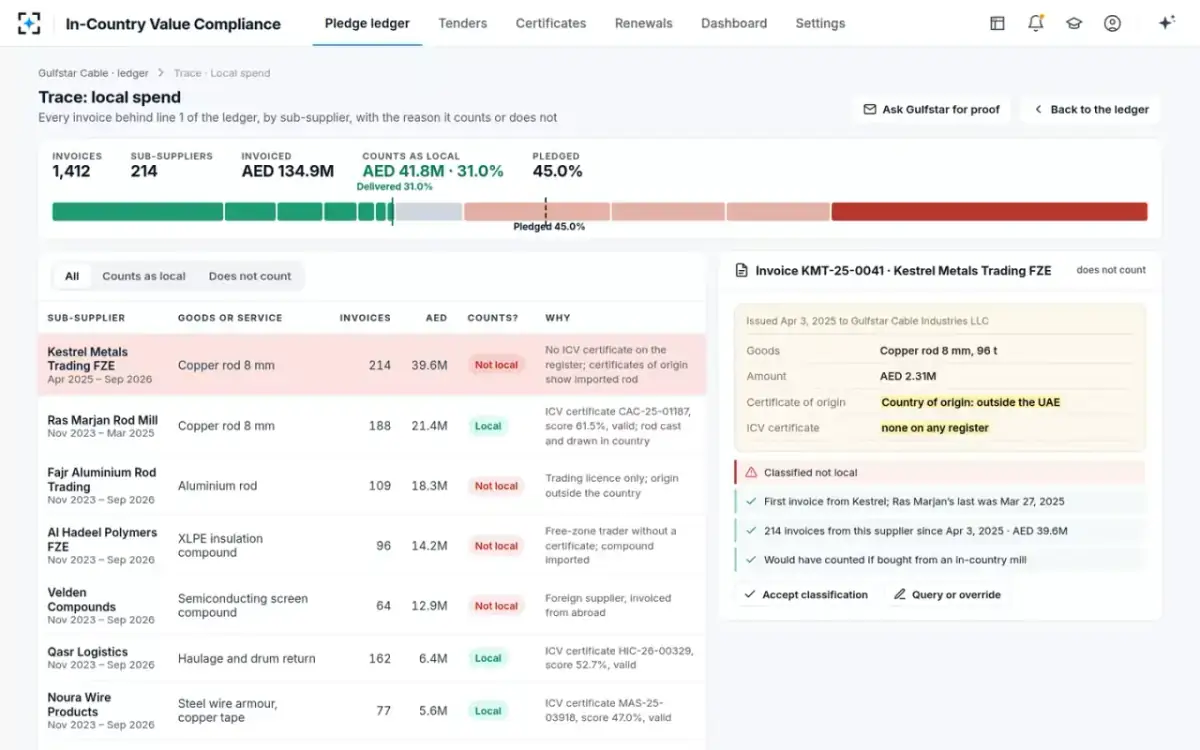Viewport: 1200px width, 750px height.
Task: Click breadcrumb chevron separator
Action: point(161,73)
